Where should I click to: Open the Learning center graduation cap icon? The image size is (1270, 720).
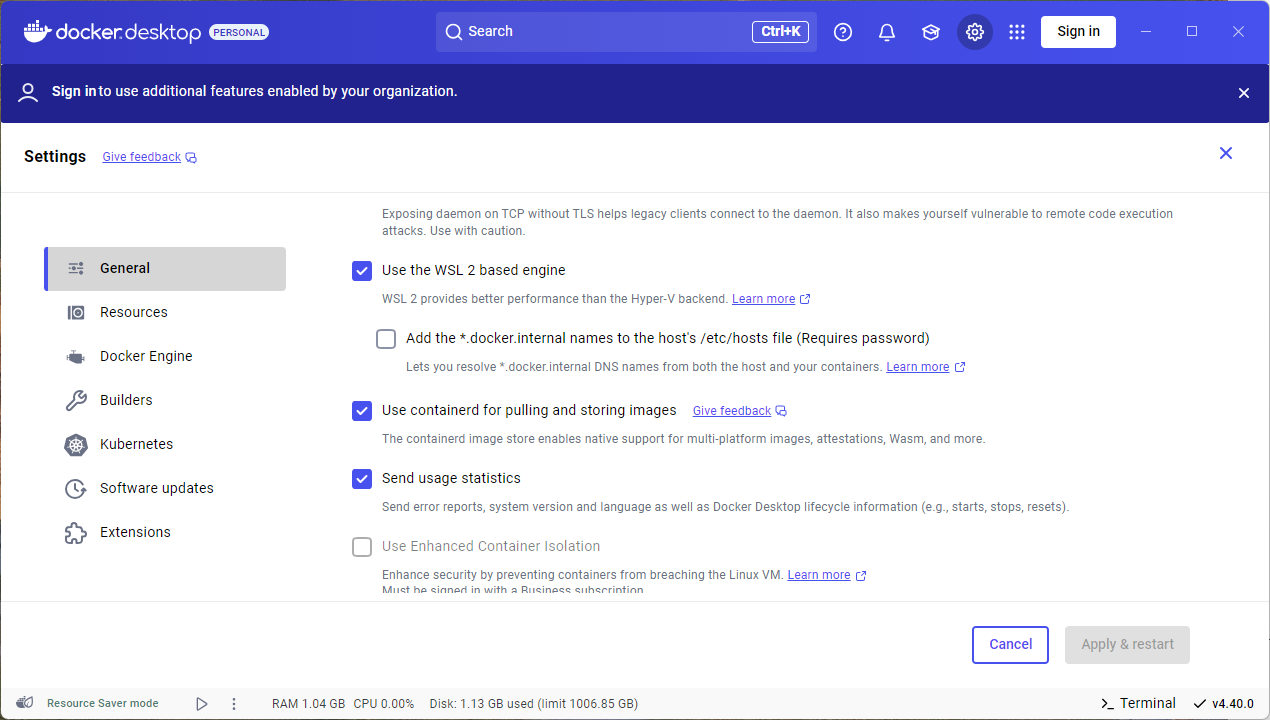931,32
